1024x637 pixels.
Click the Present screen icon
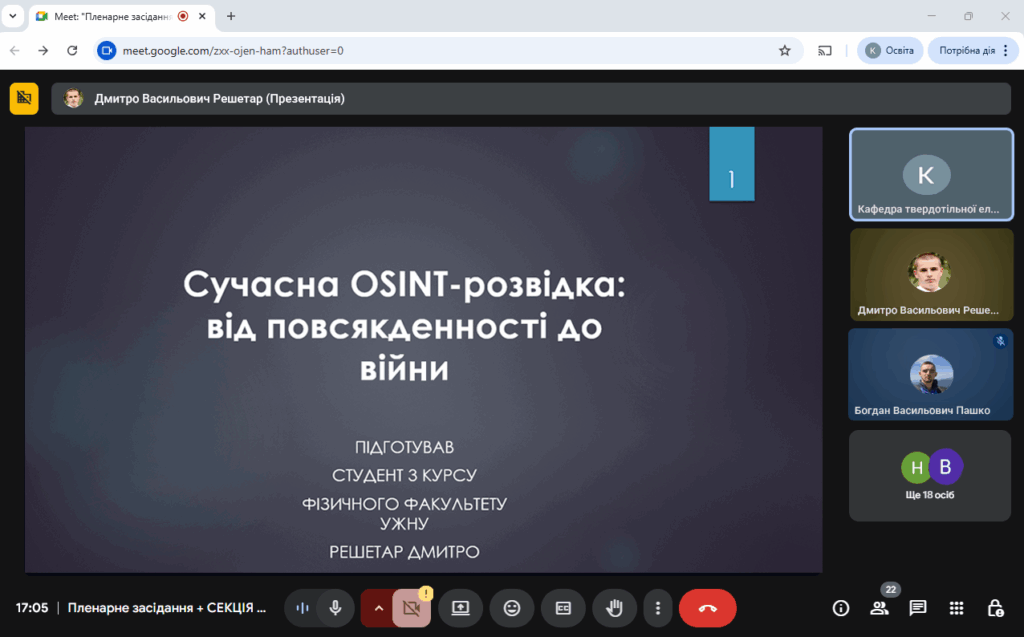460,608
